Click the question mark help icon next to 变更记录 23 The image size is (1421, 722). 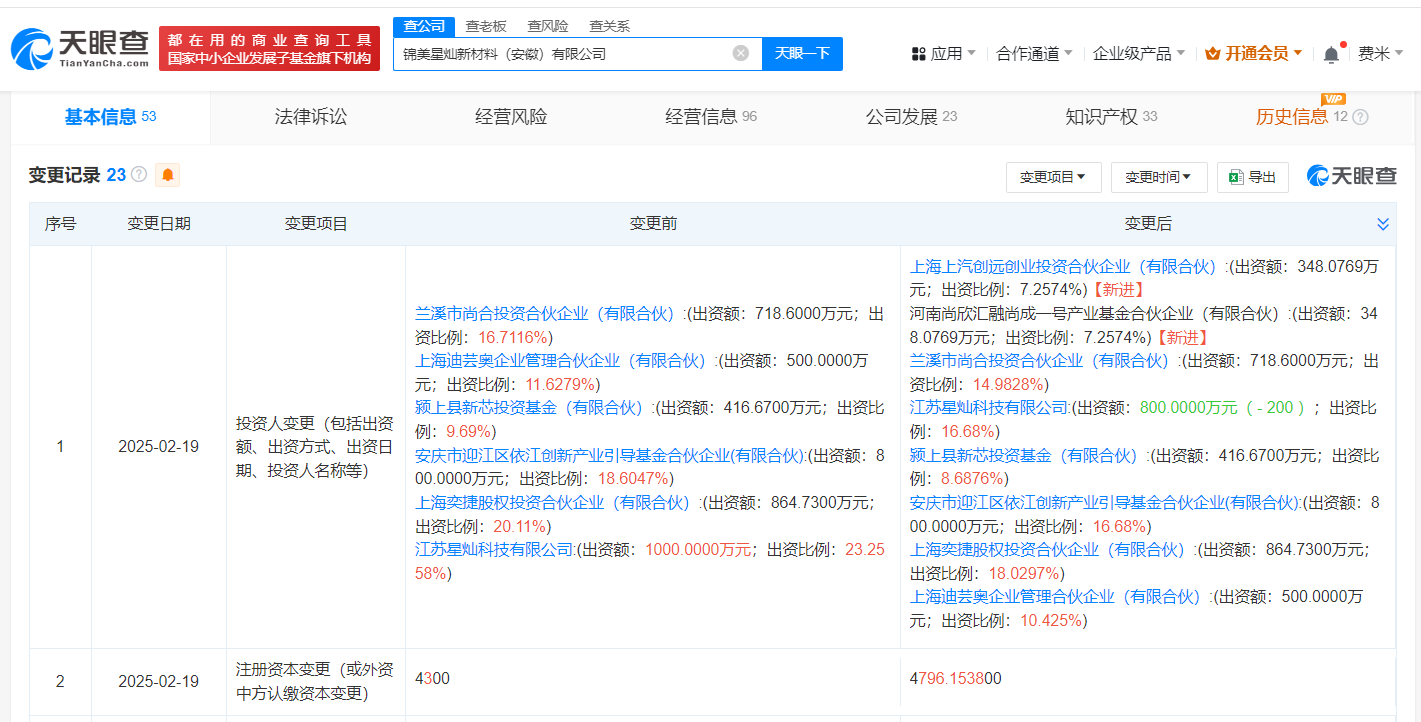139,175
